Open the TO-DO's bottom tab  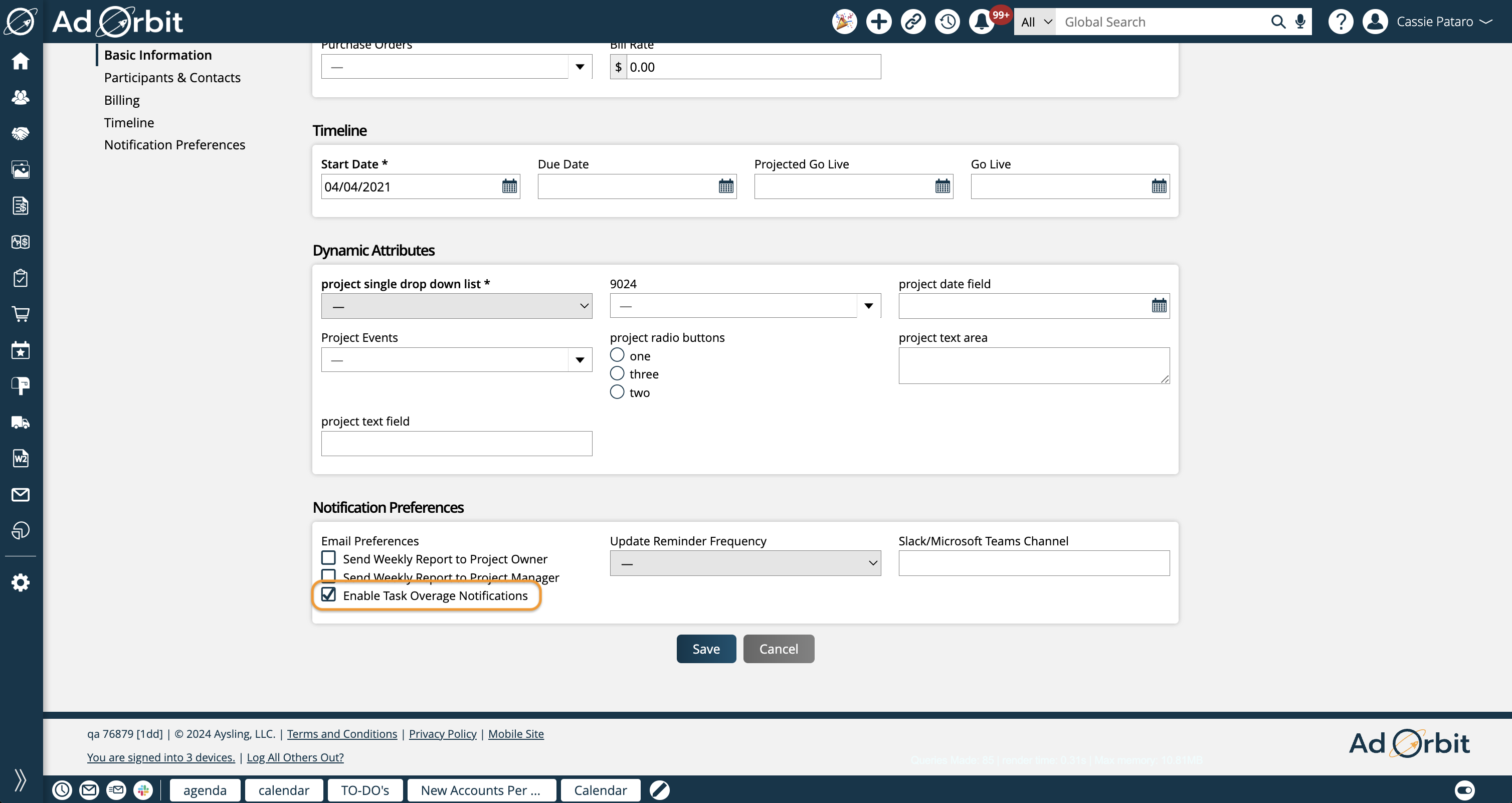(x=364, y=790)
